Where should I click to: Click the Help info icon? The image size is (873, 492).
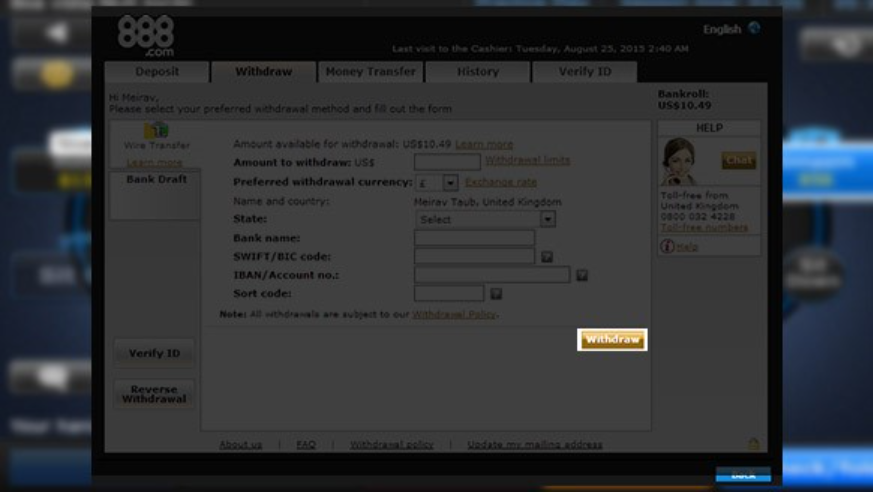pyautogui.click(x=667, y=246)
